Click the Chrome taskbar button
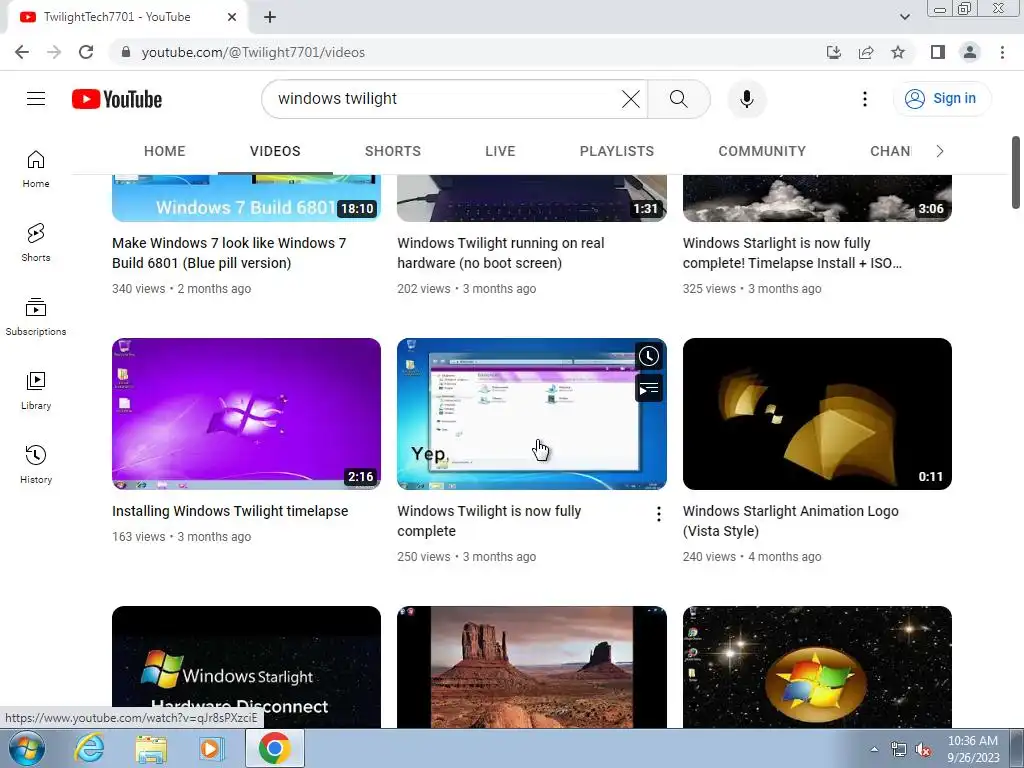The height and width of the screenshot is (768, 1024). [x=274, y=748]
